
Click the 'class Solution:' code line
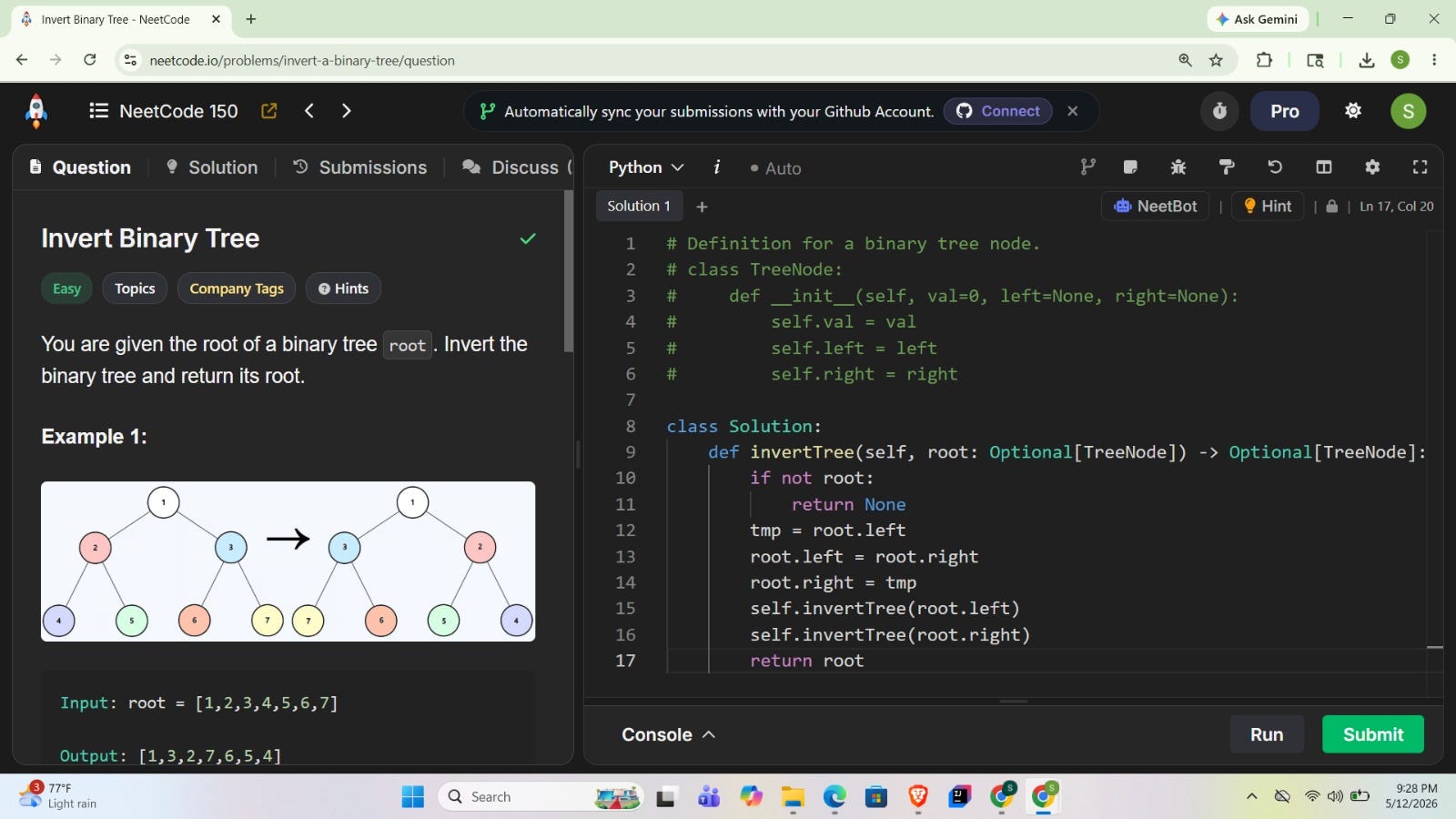[x=743, y=426]
